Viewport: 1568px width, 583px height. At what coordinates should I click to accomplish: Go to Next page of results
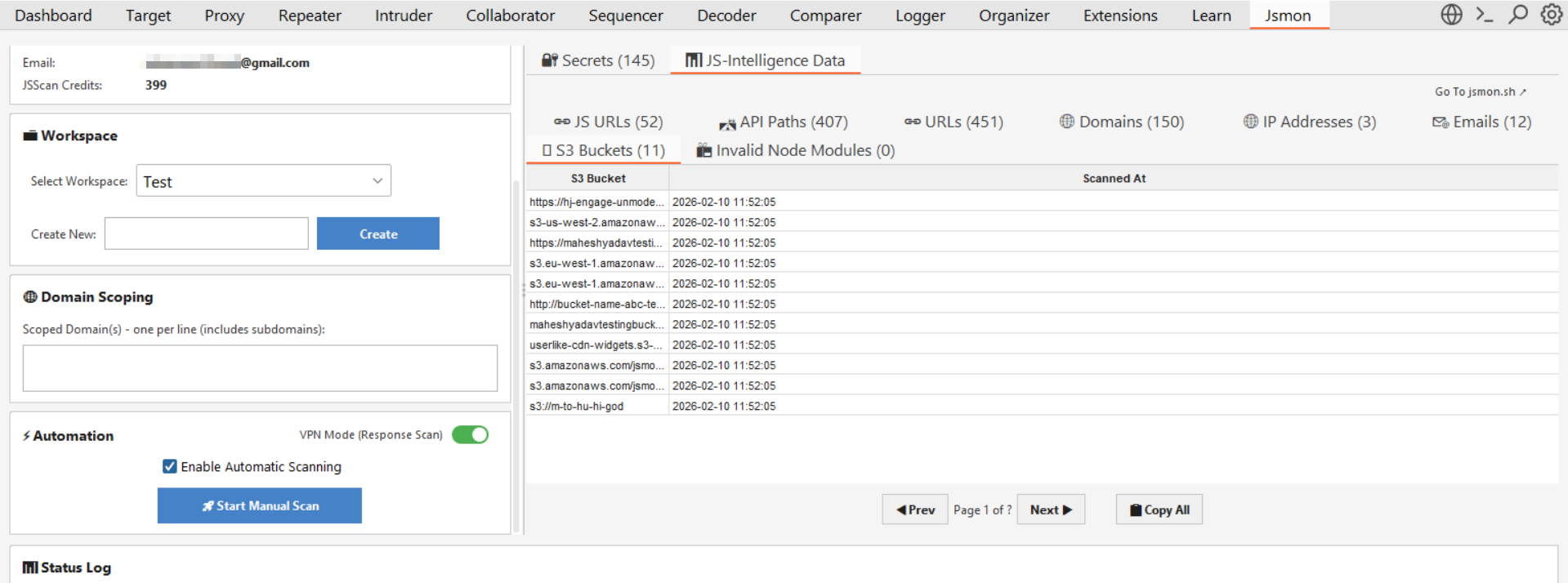[x=1050, y=510]
